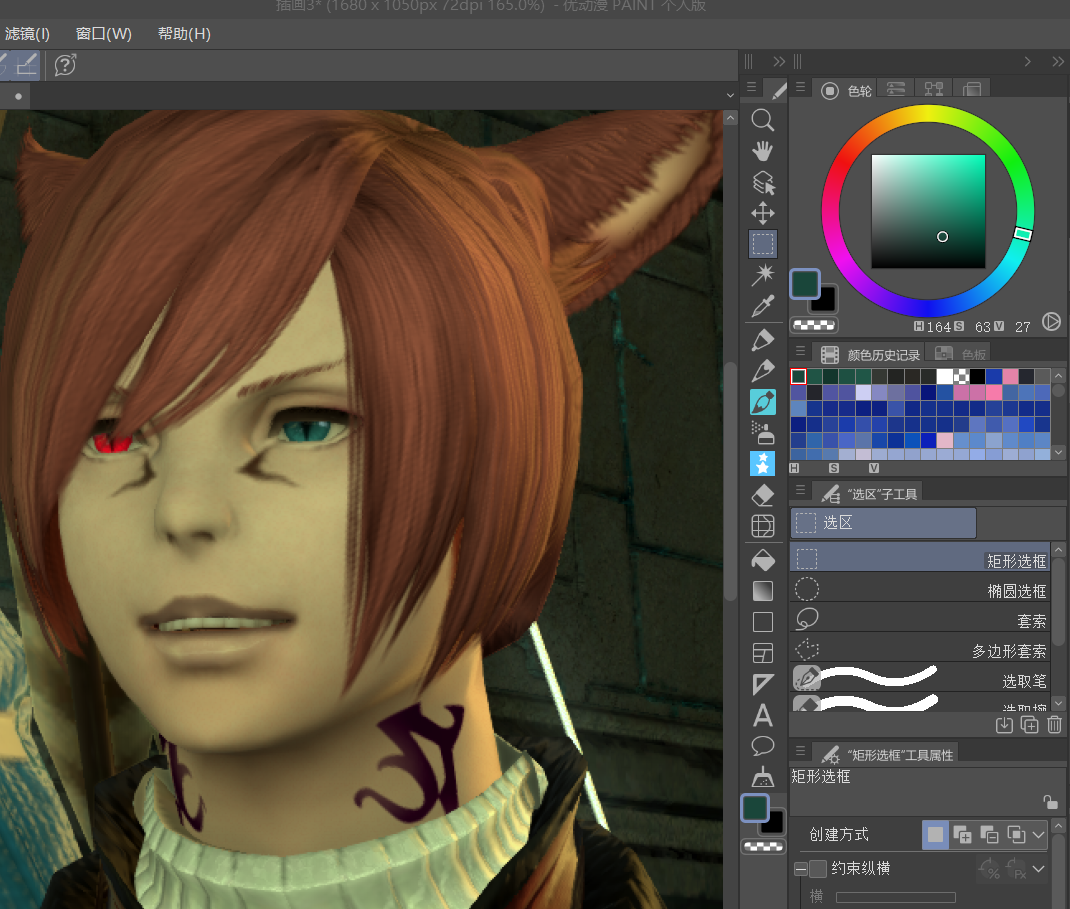Select the Hand move-view tool
The height and width of the screenshot is (909, 1070).
[x=762, y=151]
